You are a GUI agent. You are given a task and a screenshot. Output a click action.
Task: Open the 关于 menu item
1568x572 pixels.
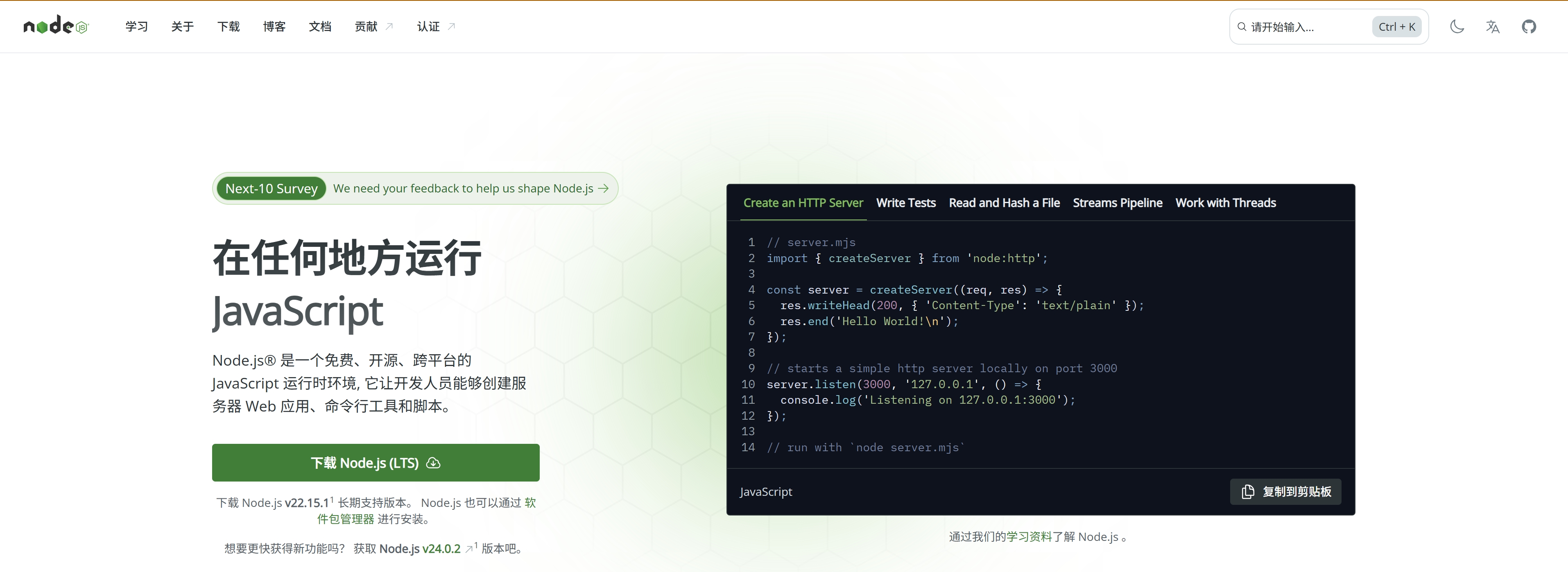[182, 26]
